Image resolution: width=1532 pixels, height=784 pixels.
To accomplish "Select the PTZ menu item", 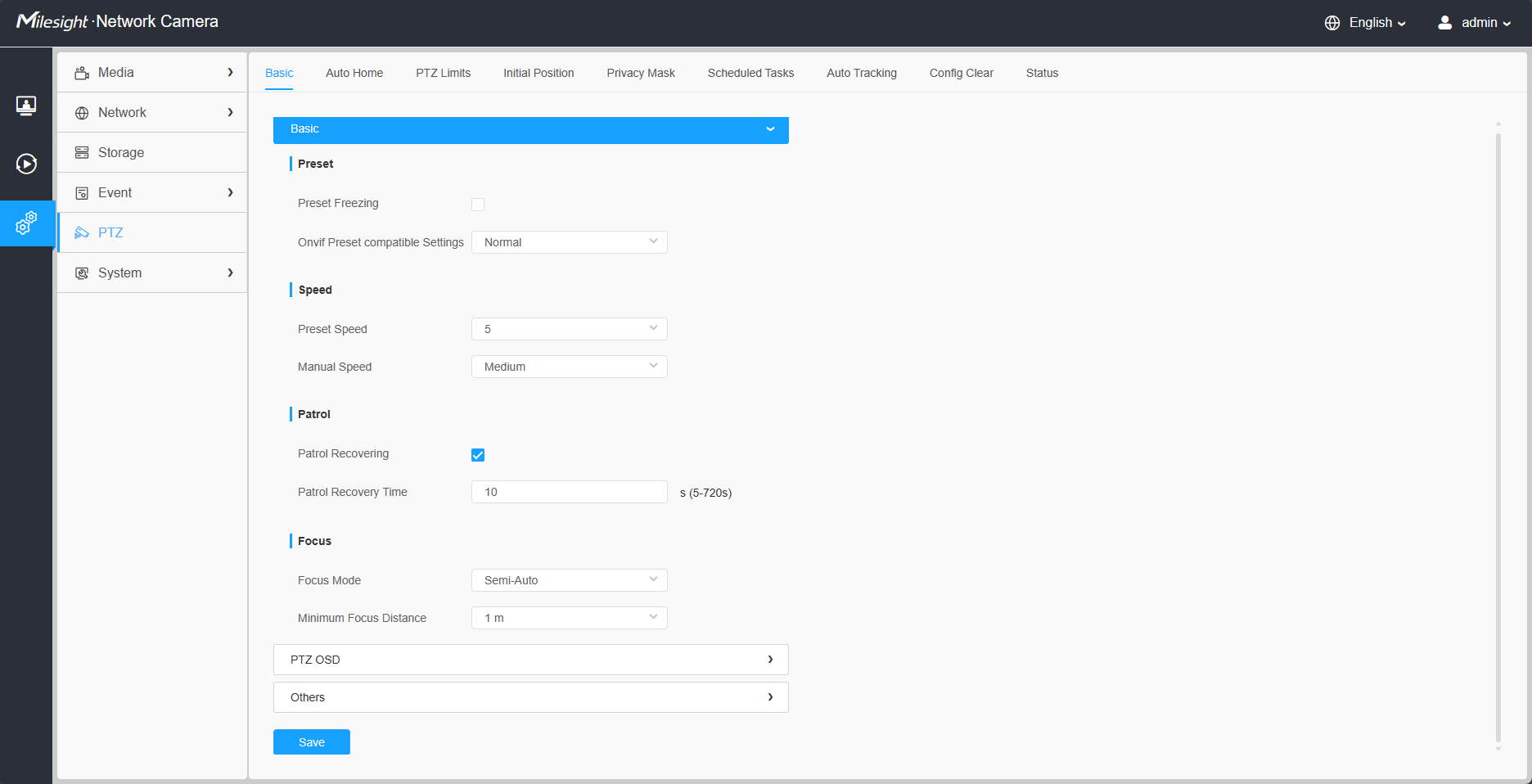I will click(152, 232).
